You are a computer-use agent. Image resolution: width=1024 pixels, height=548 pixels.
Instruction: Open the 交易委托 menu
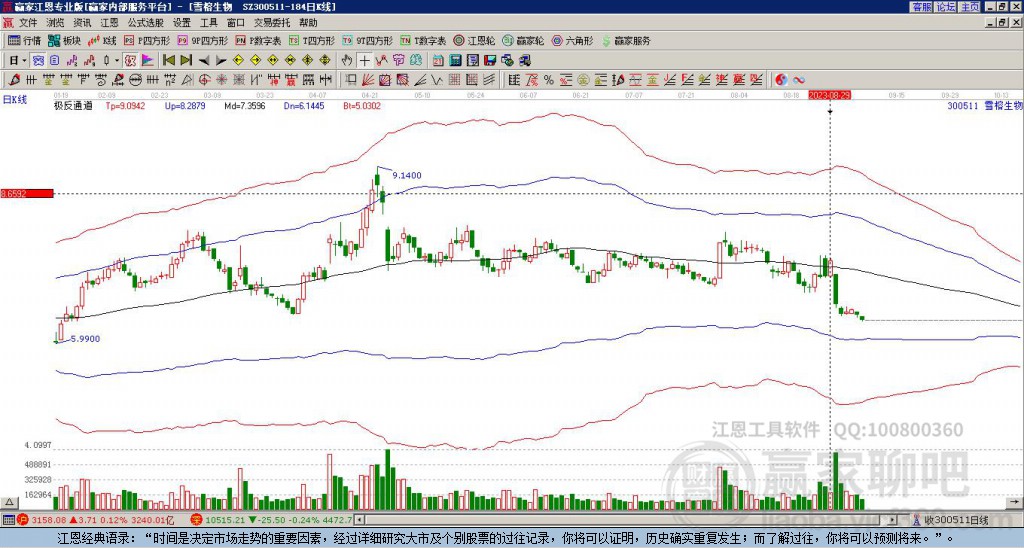click(272, 23)
